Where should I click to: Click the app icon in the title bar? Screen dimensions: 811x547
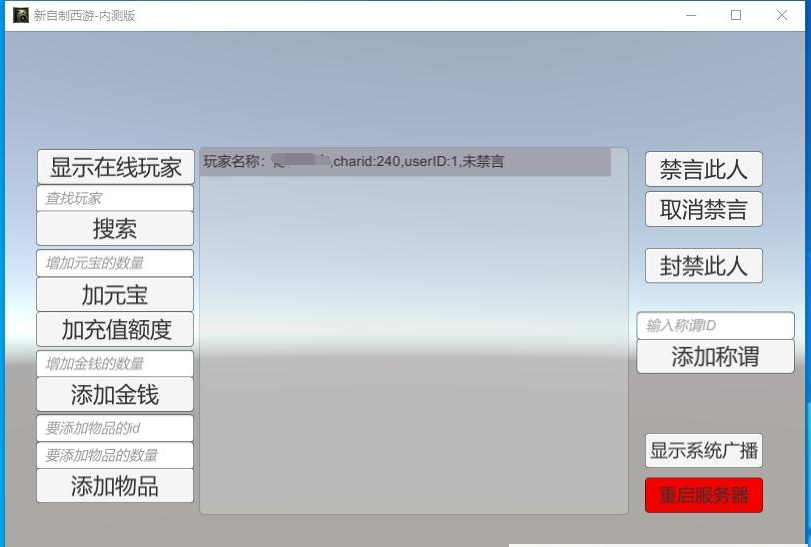20,15
